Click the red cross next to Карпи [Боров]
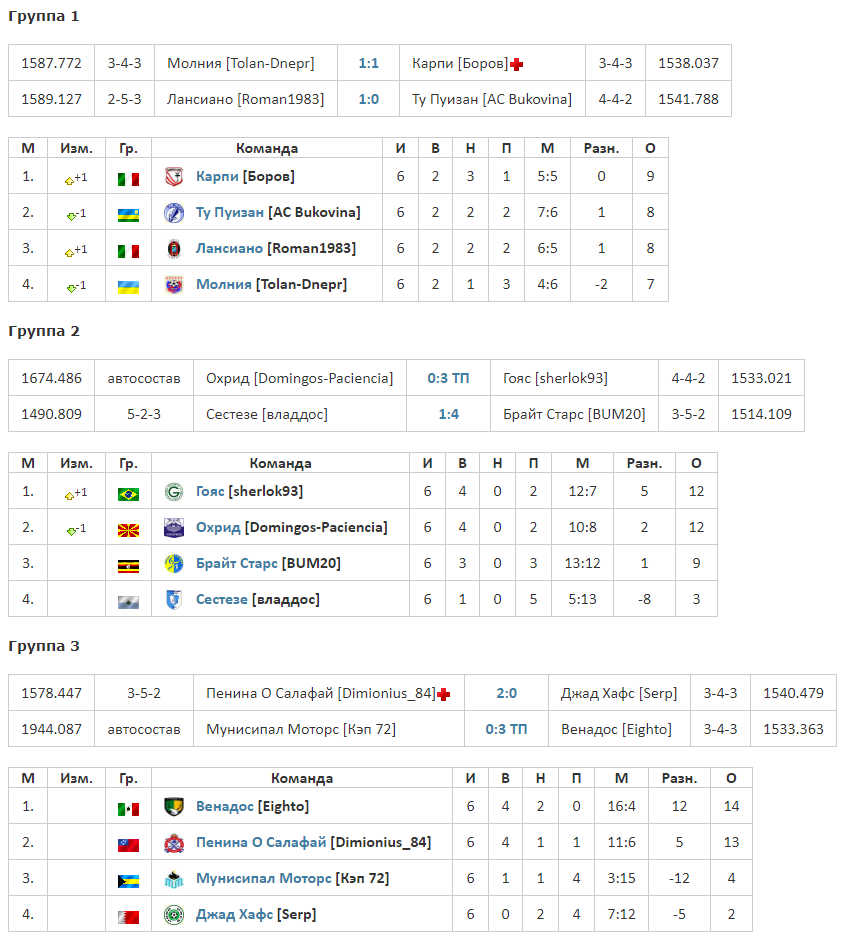 tap(516, 64)
